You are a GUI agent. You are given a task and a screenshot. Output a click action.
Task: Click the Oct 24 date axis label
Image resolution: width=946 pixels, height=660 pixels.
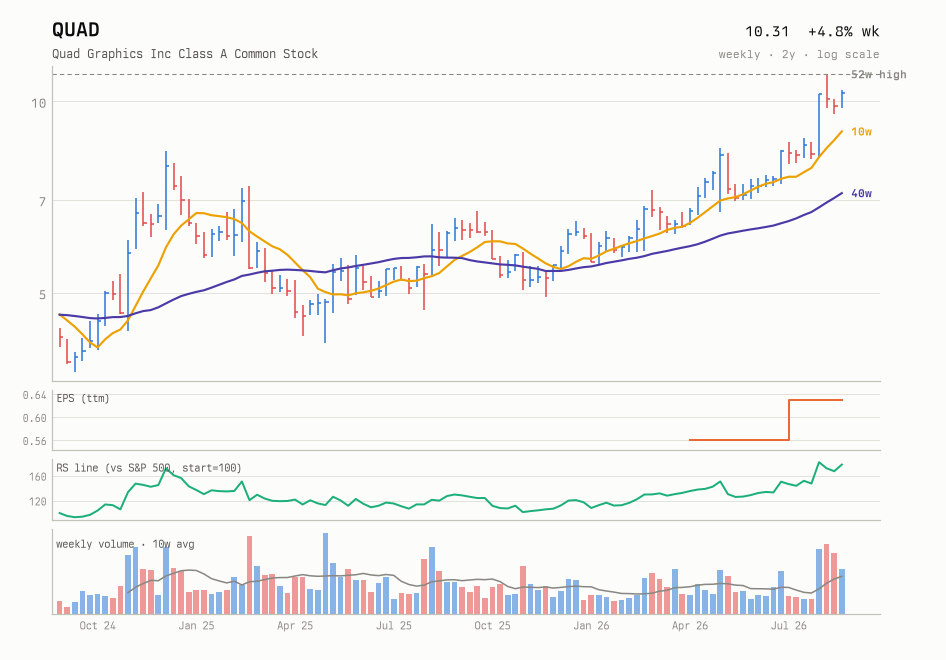97,626
